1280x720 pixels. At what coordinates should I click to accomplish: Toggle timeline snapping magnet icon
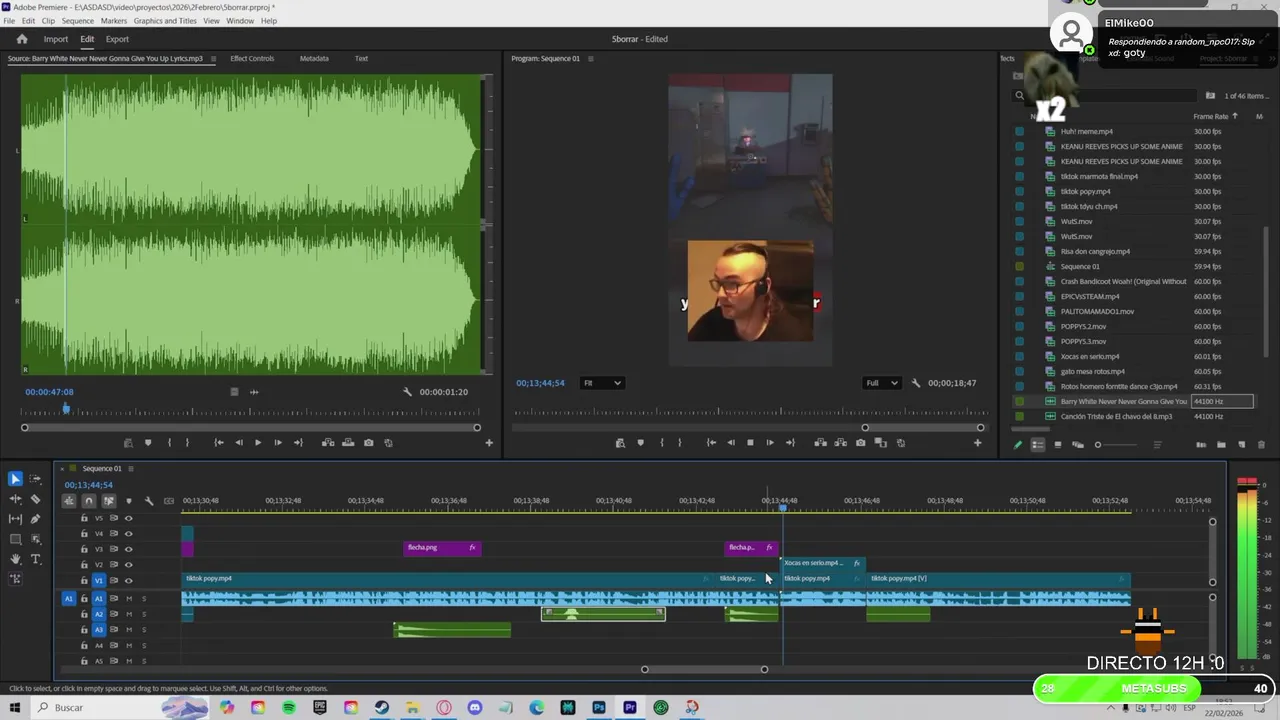(89, 501)
